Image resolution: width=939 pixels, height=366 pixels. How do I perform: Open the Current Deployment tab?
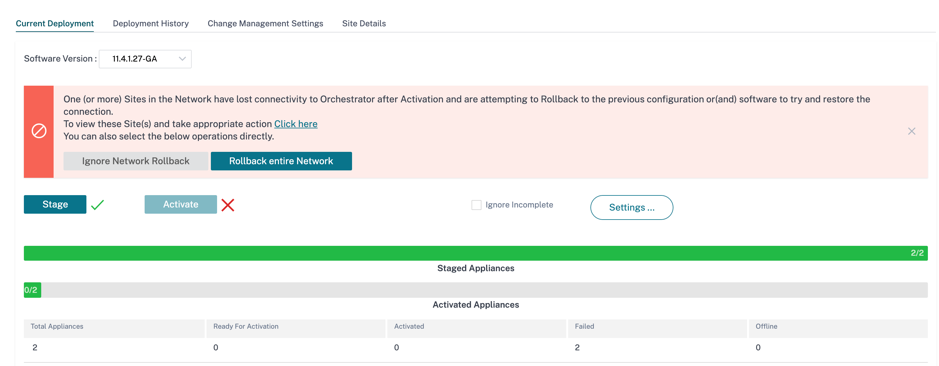pos(54,23)
